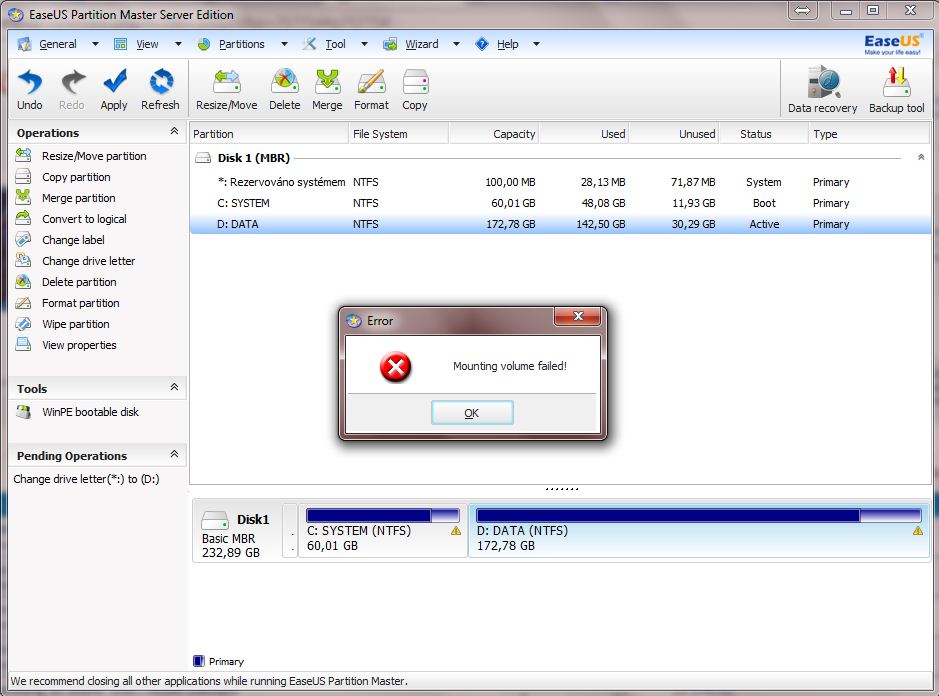939x696 pixels.
Task: Collapse the Disk 1 (MBR) group
Action: pos(921,158)
